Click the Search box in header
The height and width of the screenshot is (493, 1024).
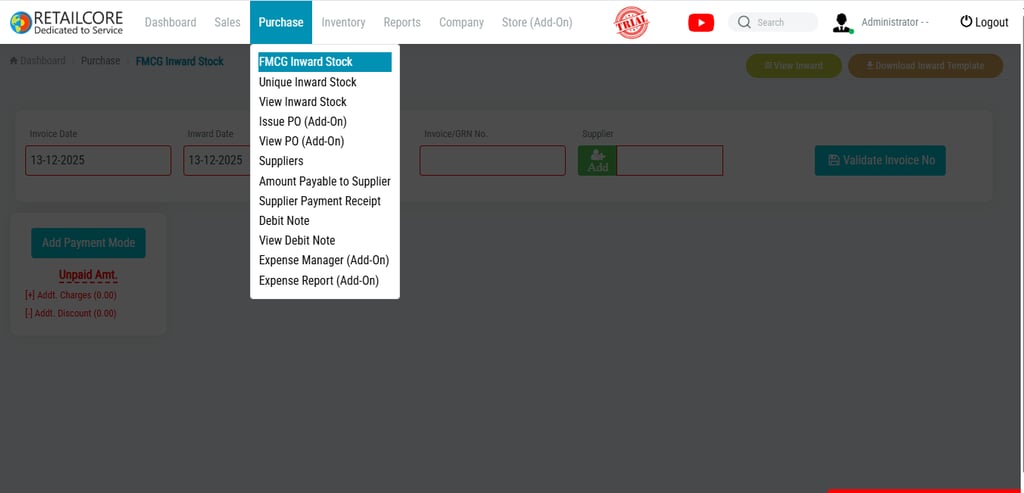pyautogui.click(x=773, y=22)
